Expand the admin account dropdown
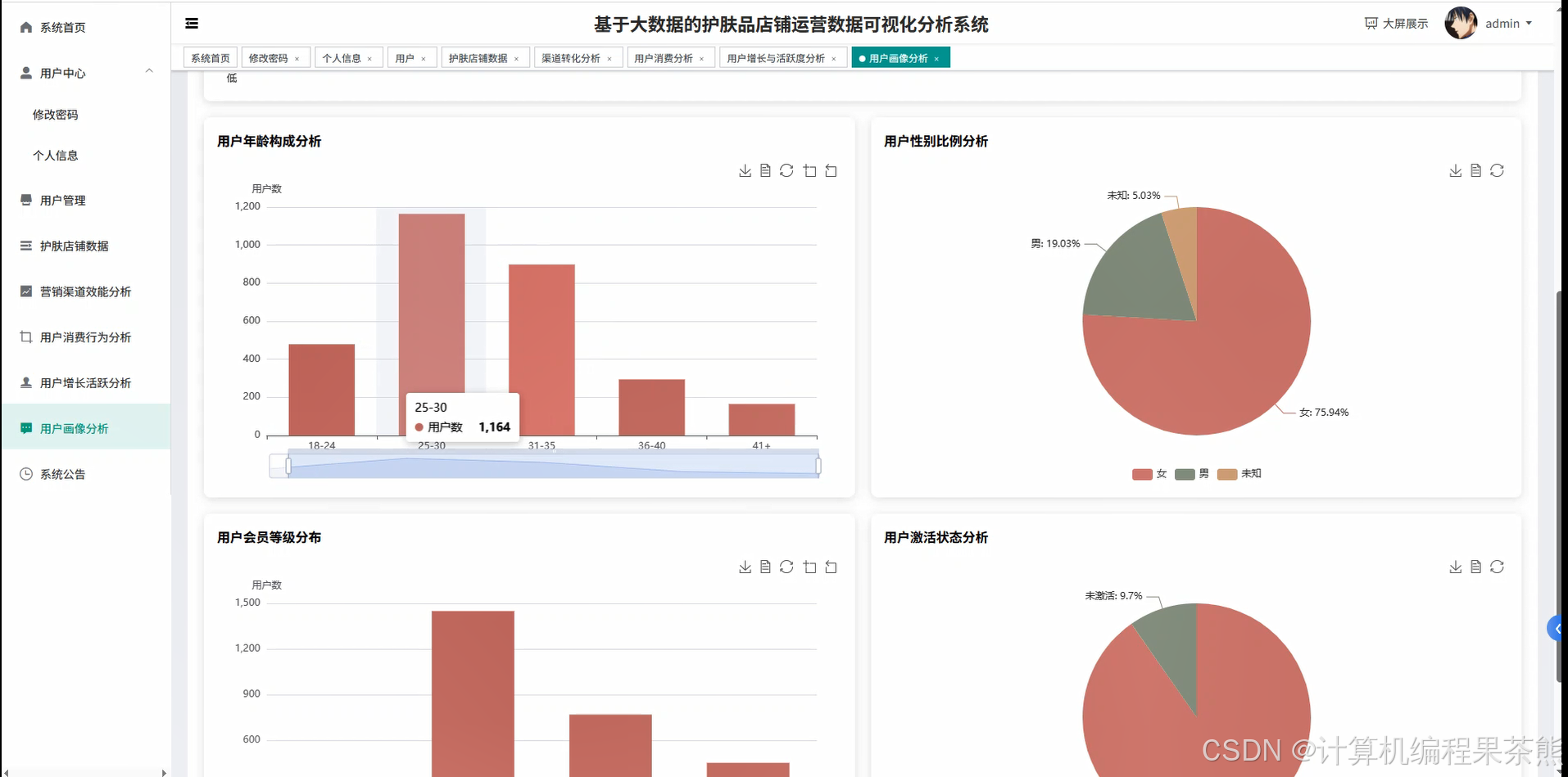 [x=1508, y=24]
